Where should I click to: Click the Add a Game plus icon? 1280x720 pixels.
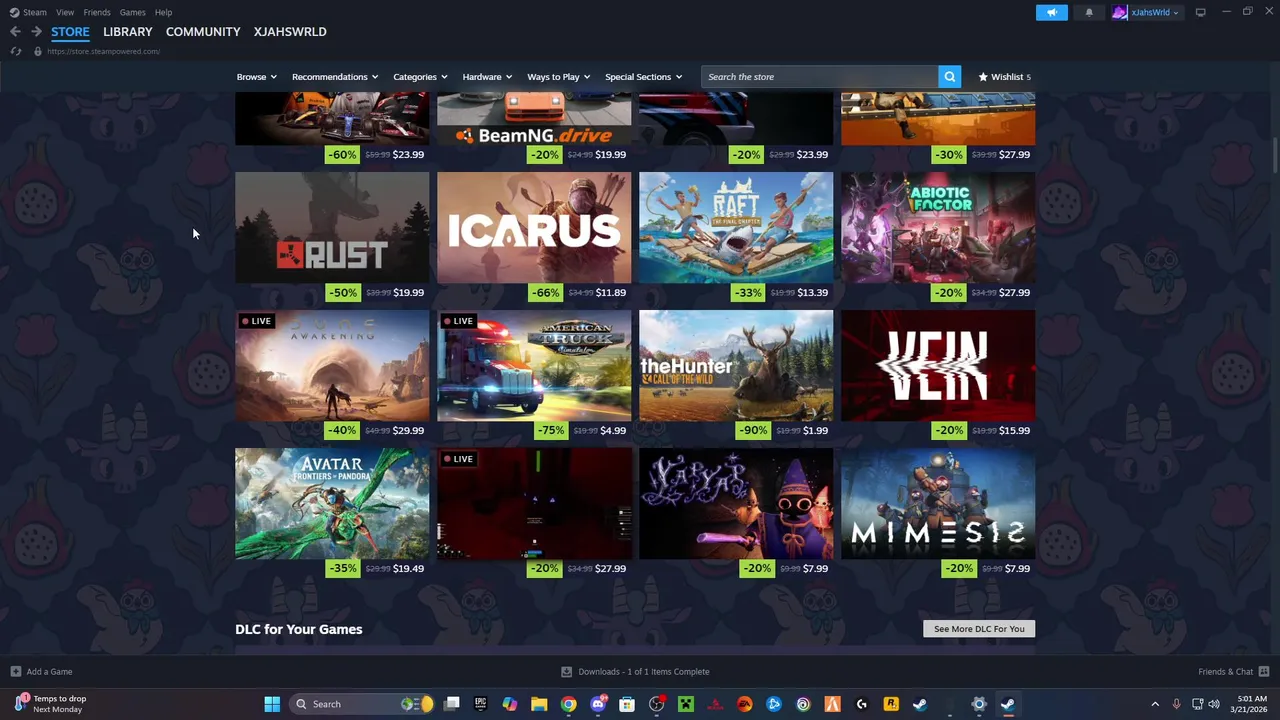pyautogui.click(x=15, y=671)
